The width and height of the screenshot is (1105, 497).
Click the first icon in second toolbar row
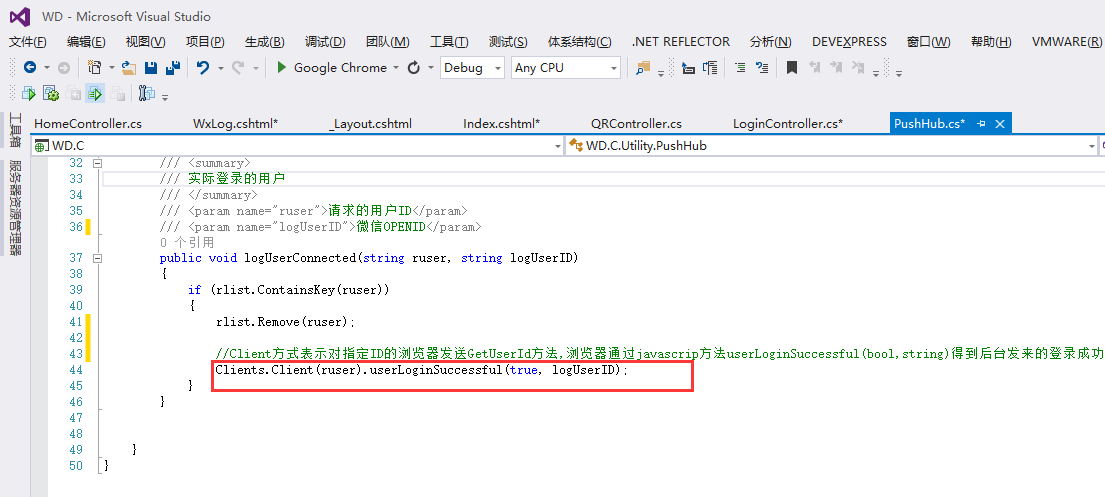[x=29, y=93]
